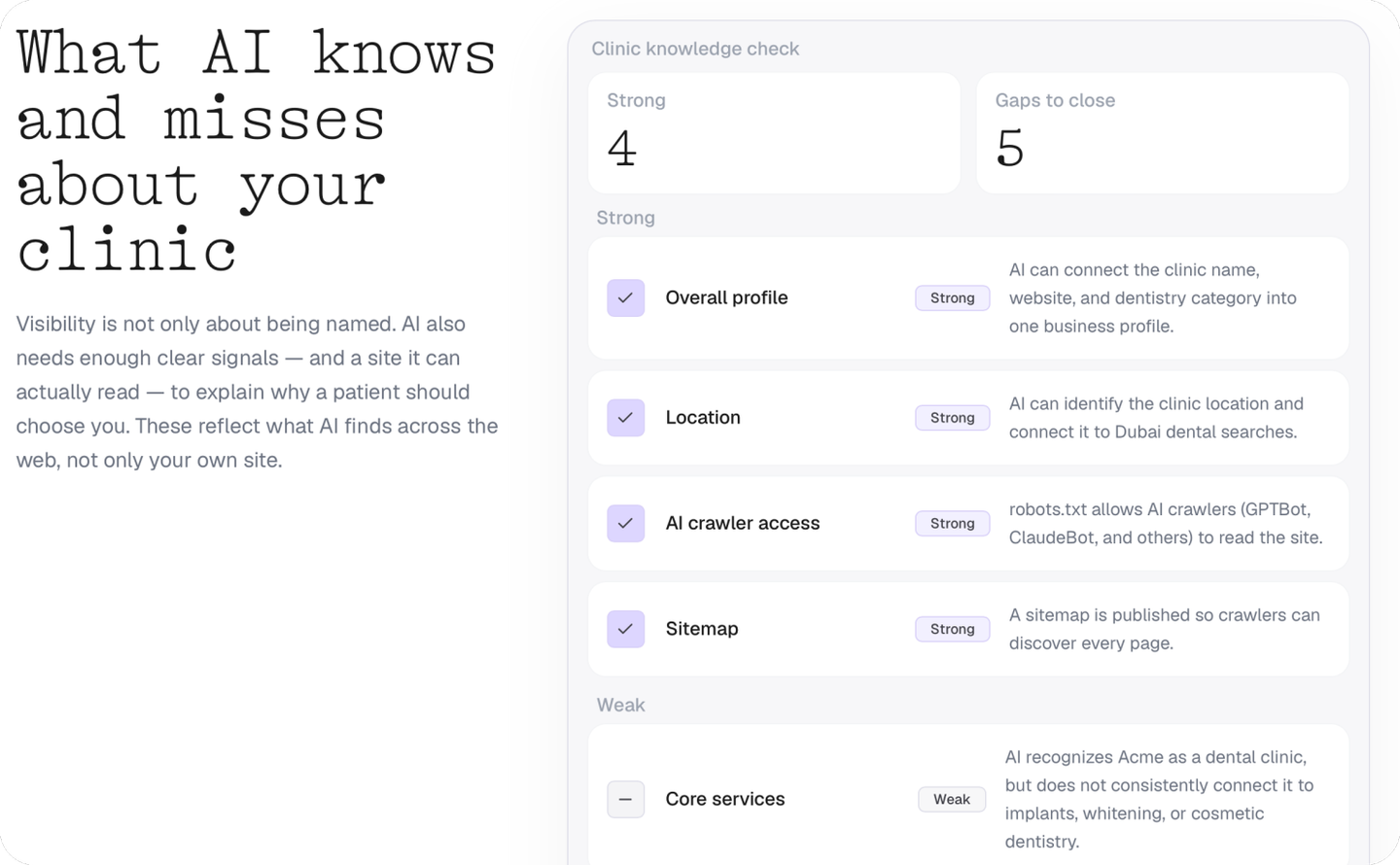Click the Strong badge in AI crawler access row
This screenshot has height=865, width=1400.
point(952,523)
